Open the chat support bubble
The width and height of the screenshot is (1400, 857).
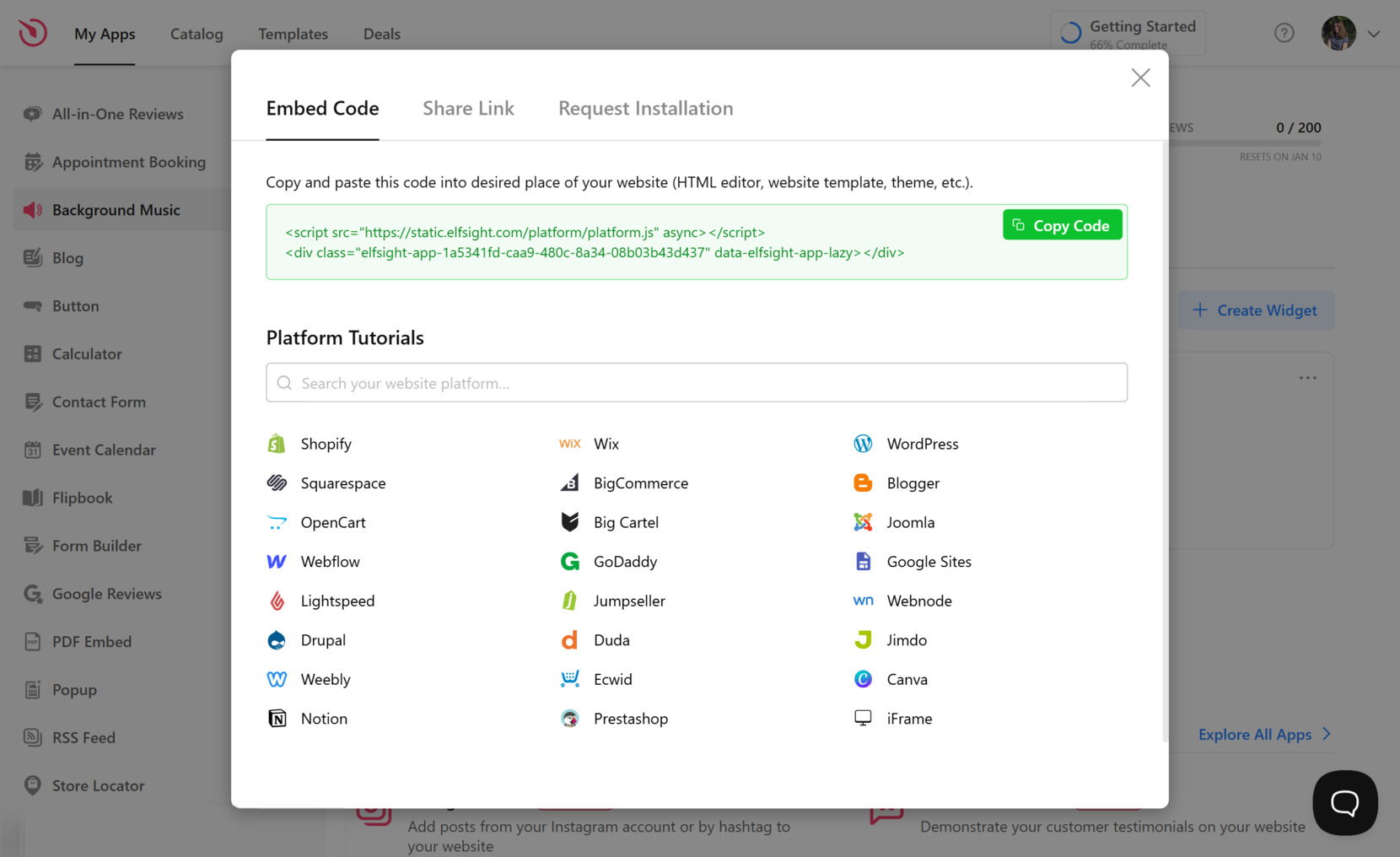1344,802
